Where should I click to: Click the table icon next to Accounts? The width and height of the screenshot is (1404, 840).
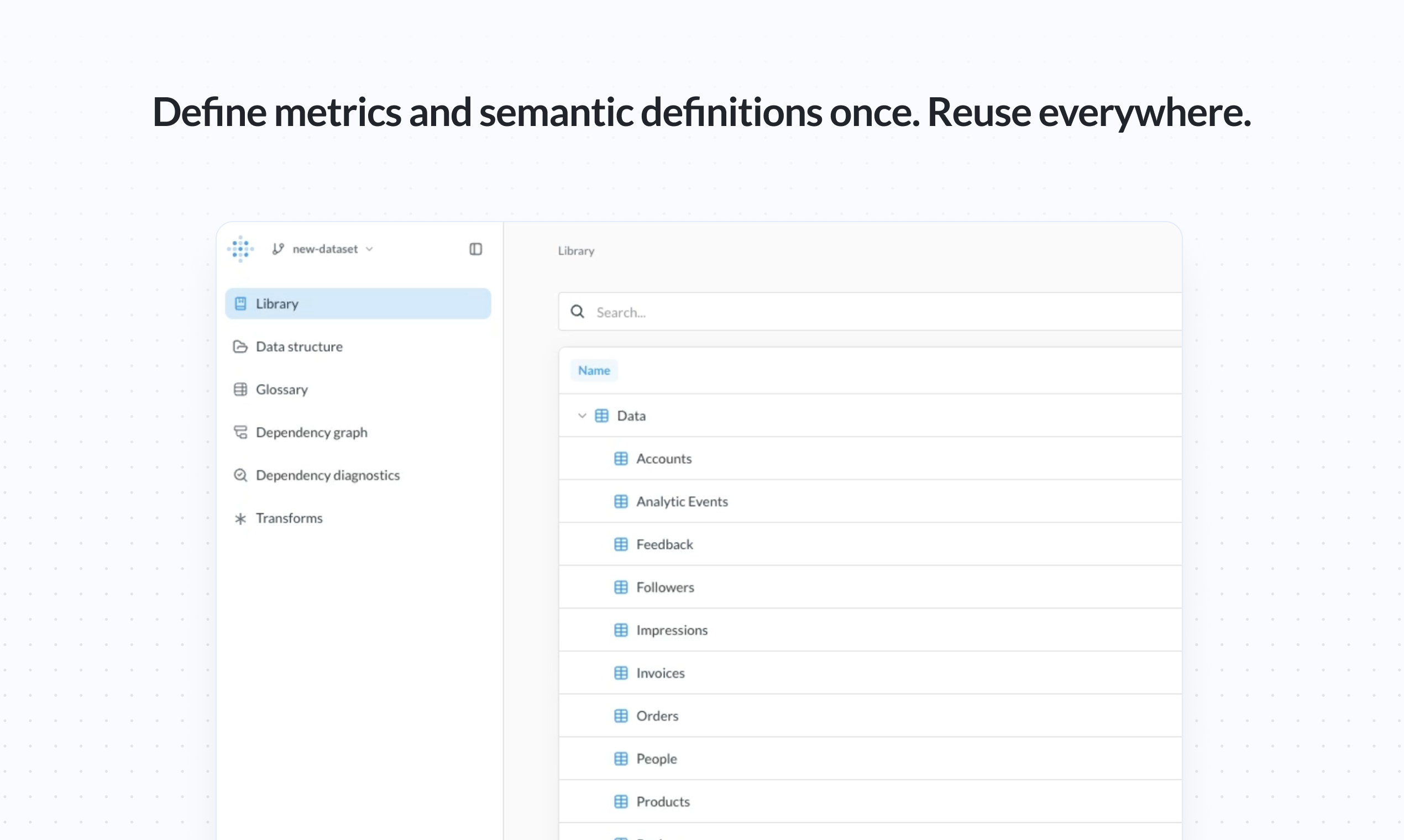click(x=621, y=459)
